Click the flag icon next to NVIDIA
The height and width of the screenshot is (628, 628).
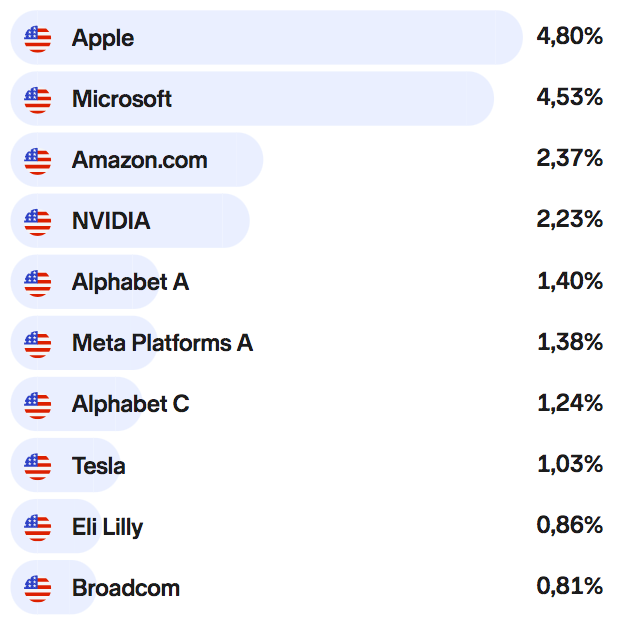tap(37, 221)
